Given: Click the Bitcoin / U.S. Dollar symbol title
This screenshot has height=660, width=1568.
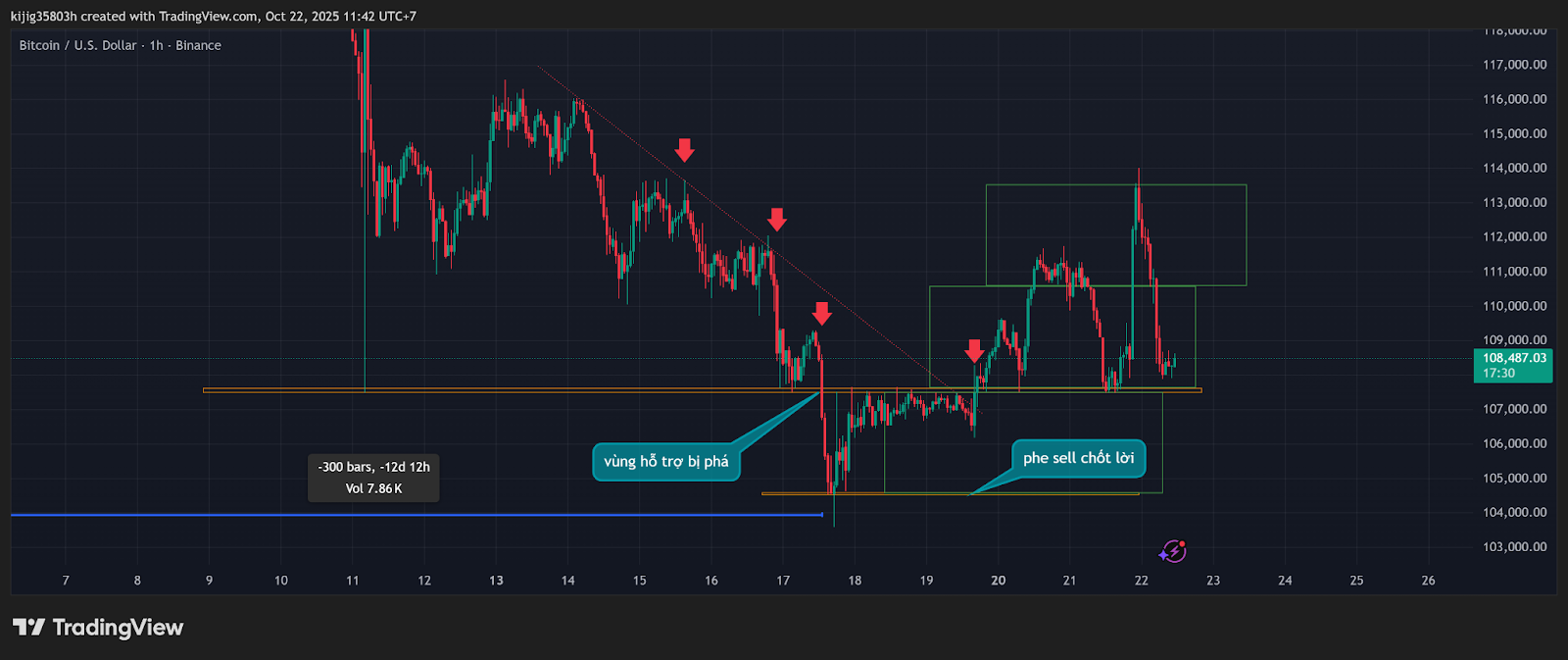Looking at the screenshot, I should [120, 45].
